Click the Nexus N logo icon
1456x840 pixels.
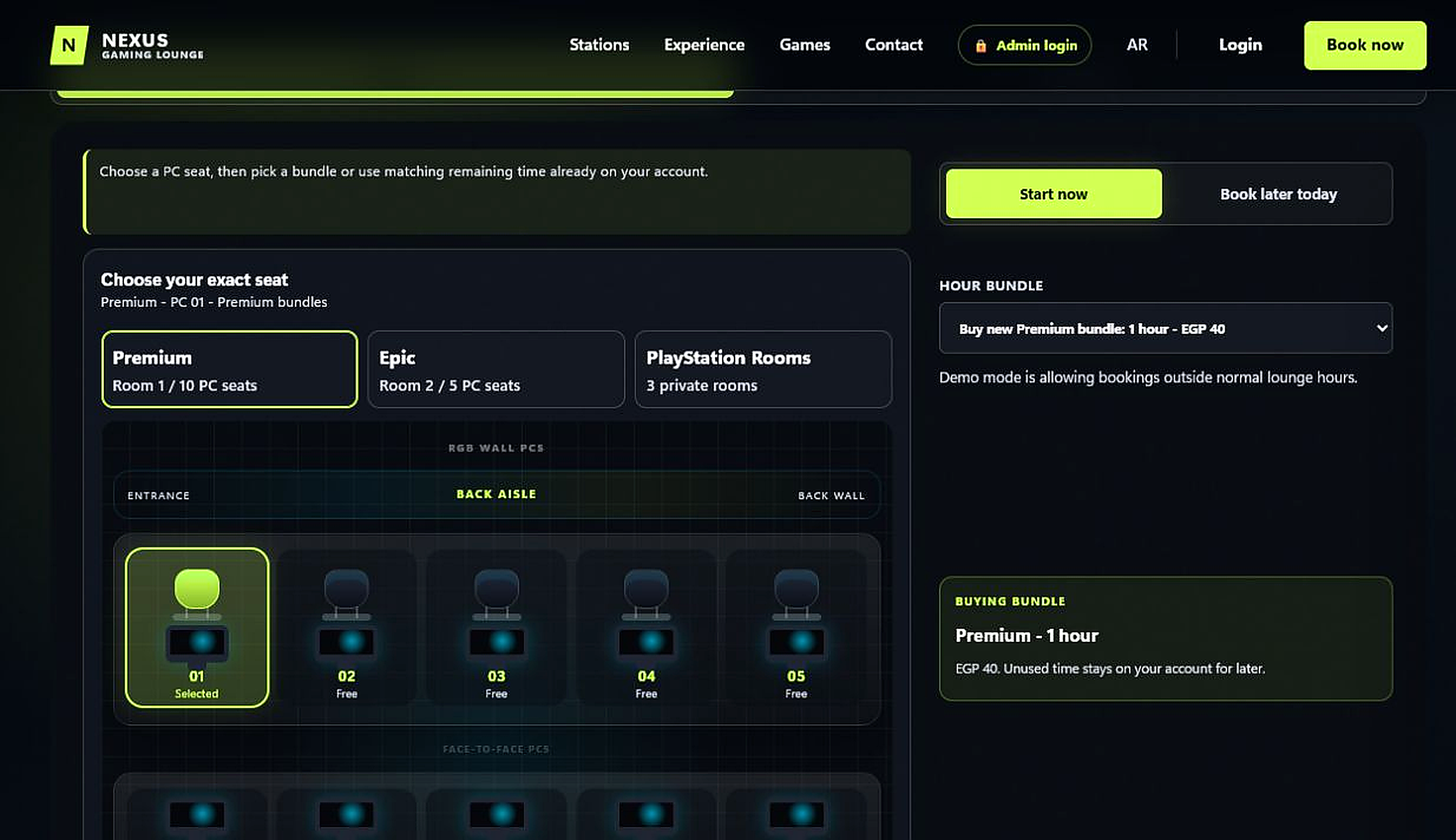69,45
